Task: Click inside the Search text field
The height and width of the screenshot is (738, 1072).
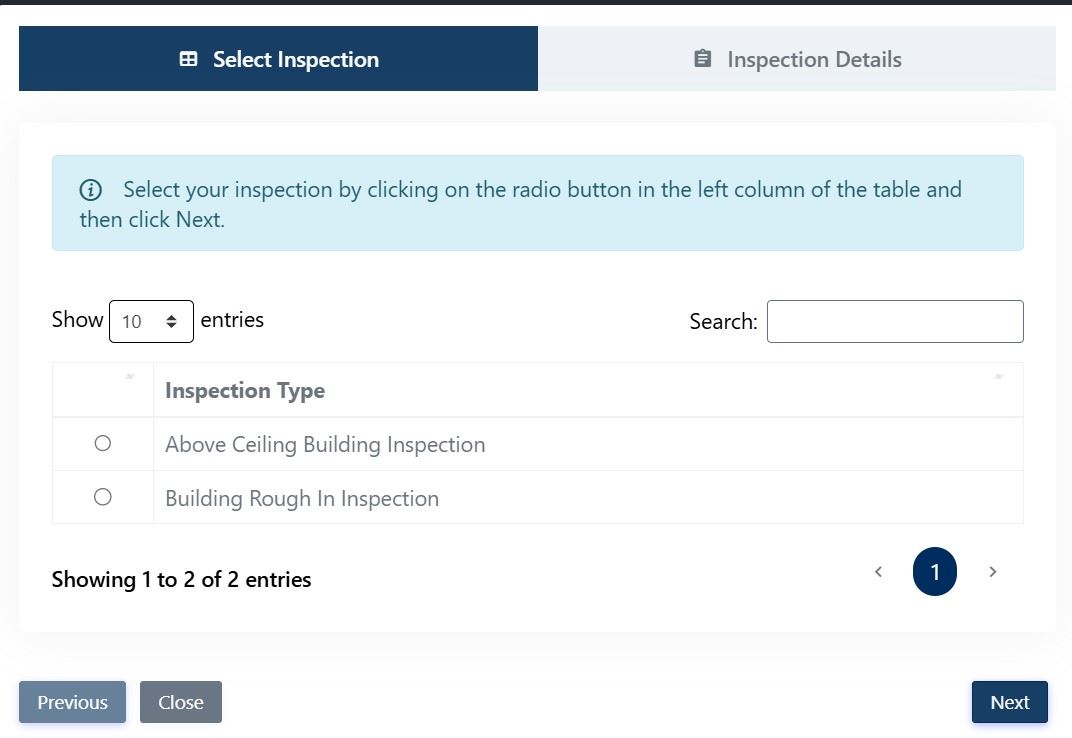Action: tap(895, 321)
